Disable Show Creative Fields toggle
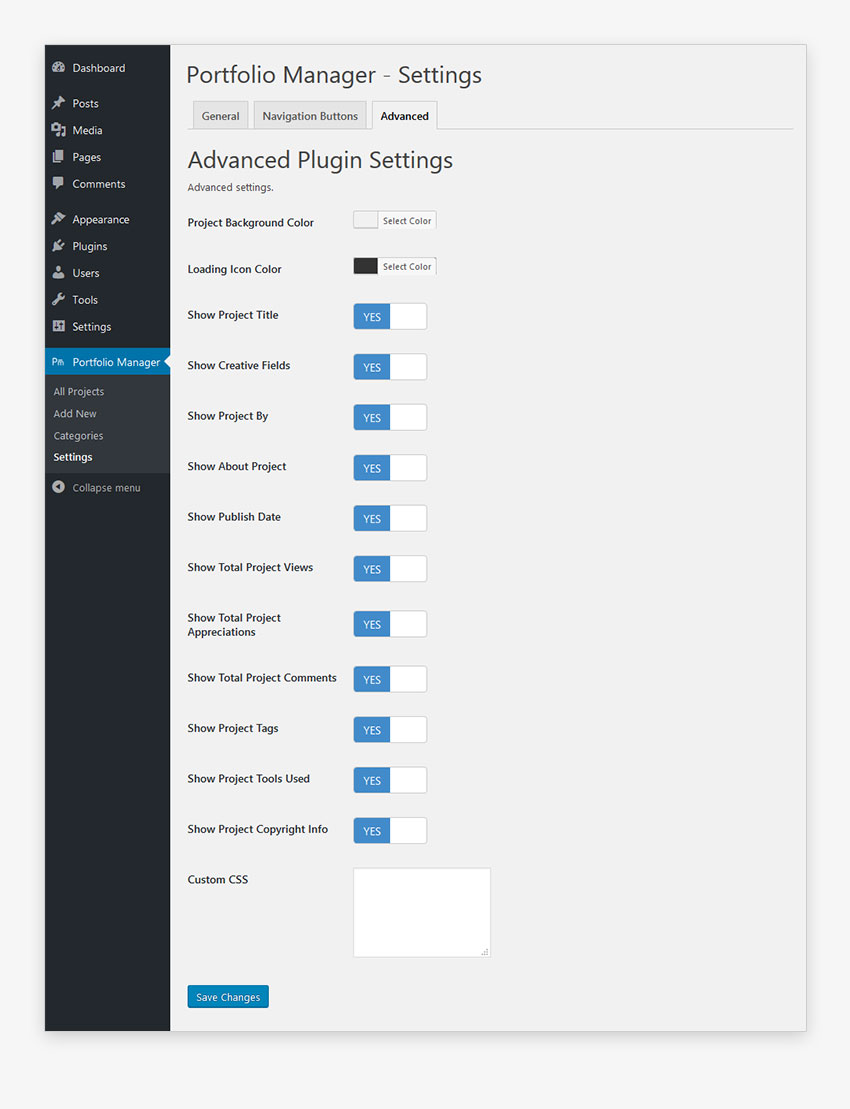 point(390,367)
